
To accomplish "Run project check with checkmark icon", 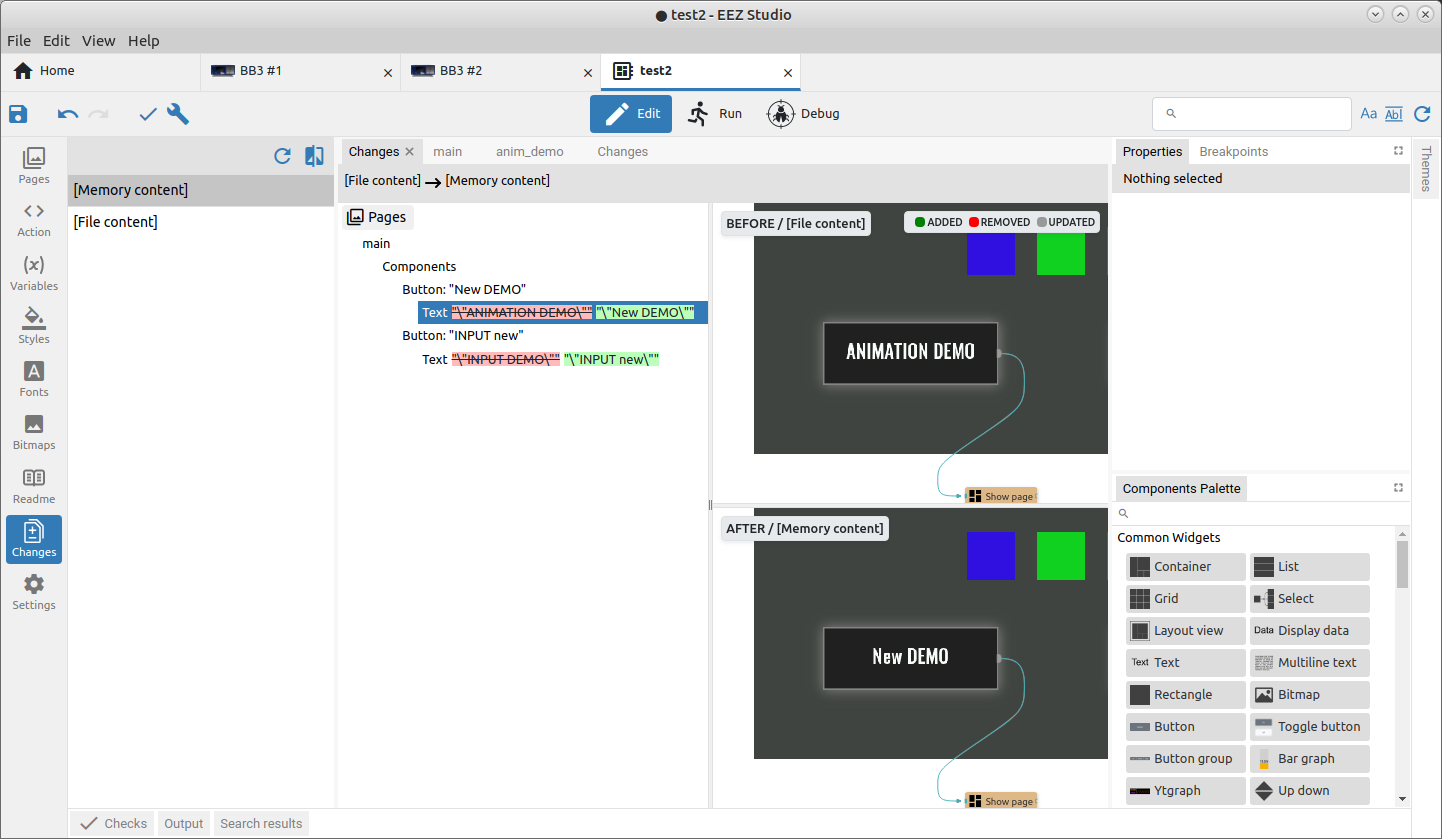I will 148,114.
